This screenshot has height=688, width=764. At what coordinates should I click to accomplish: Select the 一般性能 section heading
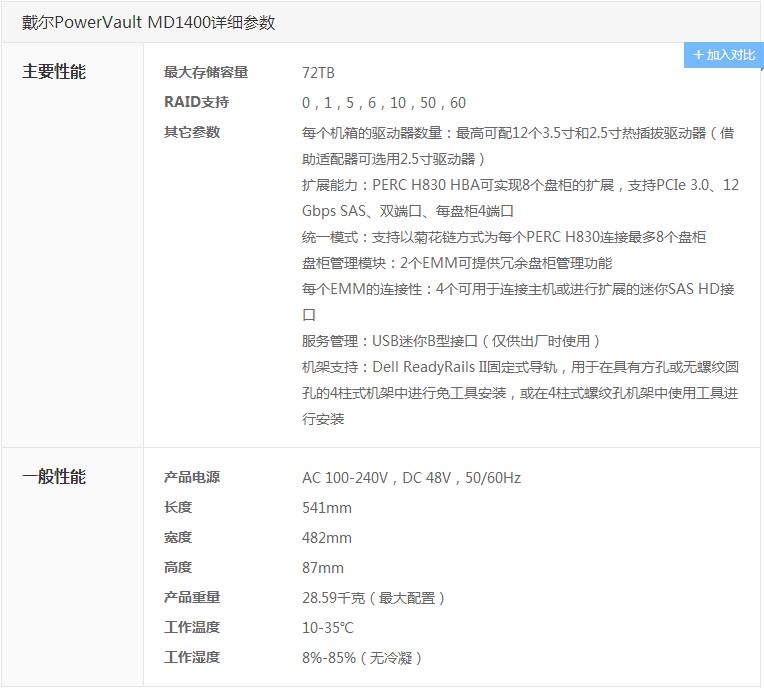coord(54,477)
